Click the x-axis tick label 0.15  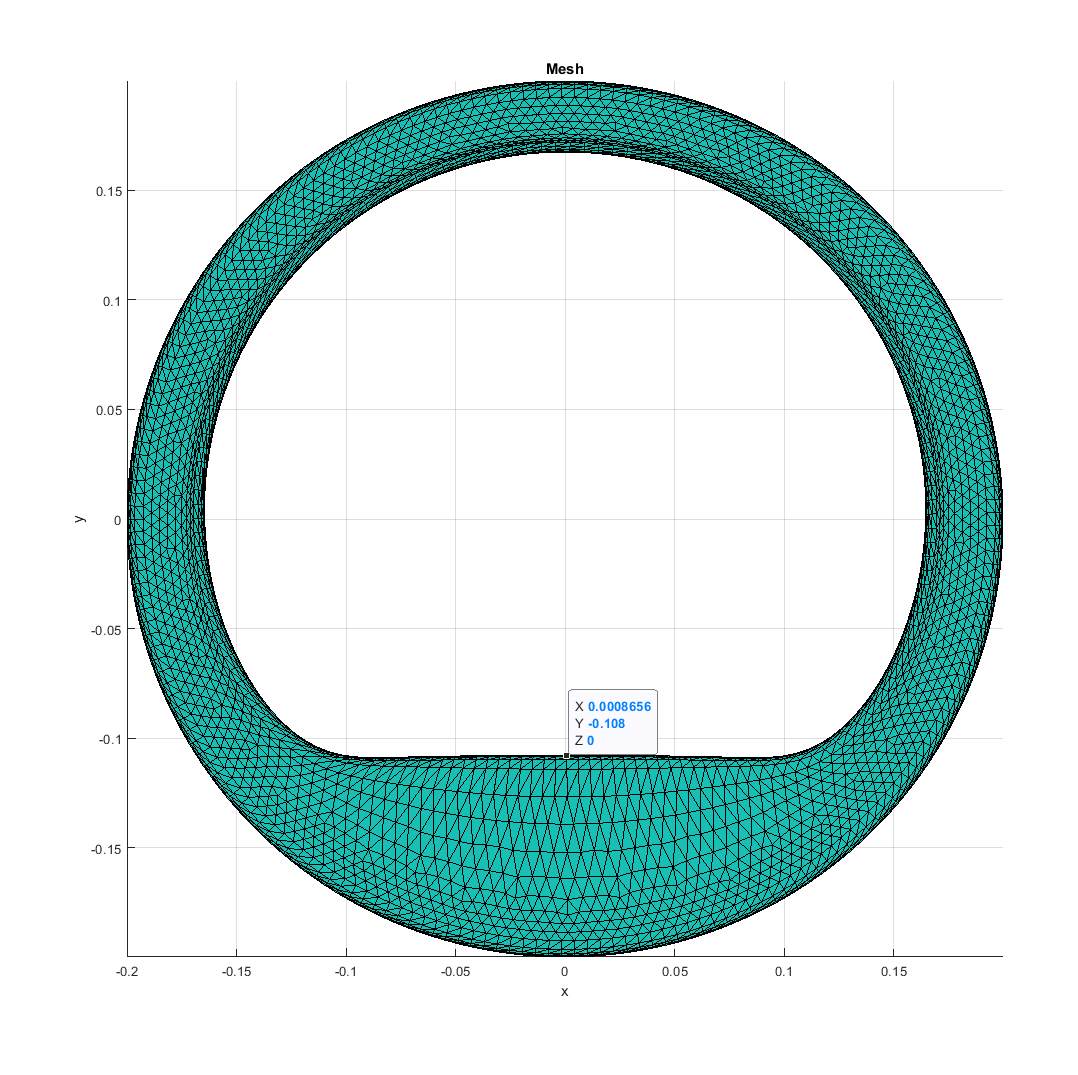pos(893,972)
